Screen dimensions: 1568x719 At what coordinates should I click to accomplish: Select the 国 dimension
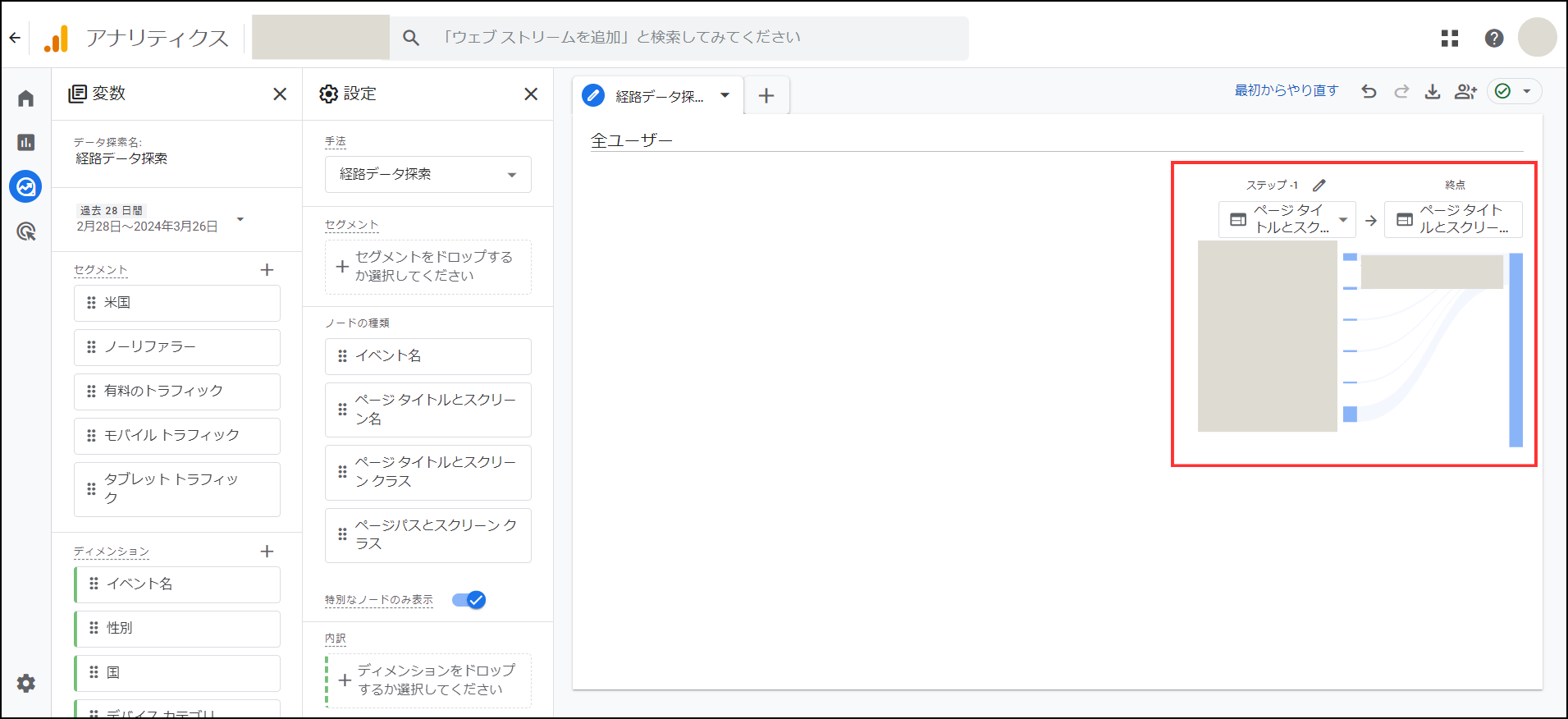(x=177, y=673)
